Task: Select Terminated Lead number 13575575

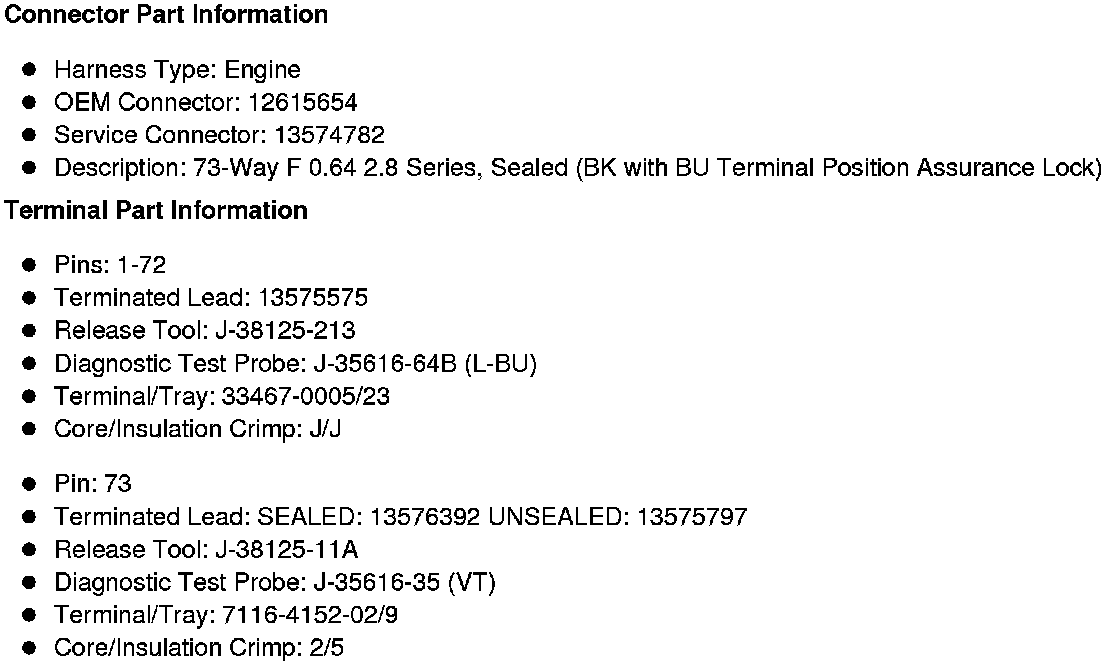Action: (313, 298)
